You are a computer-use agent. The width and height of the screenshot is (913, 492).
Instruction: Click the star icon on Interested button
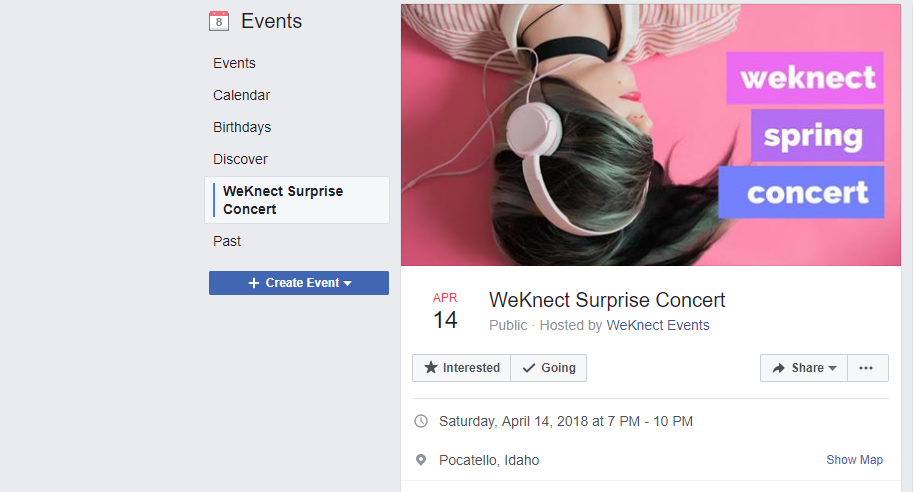[431, 368]
